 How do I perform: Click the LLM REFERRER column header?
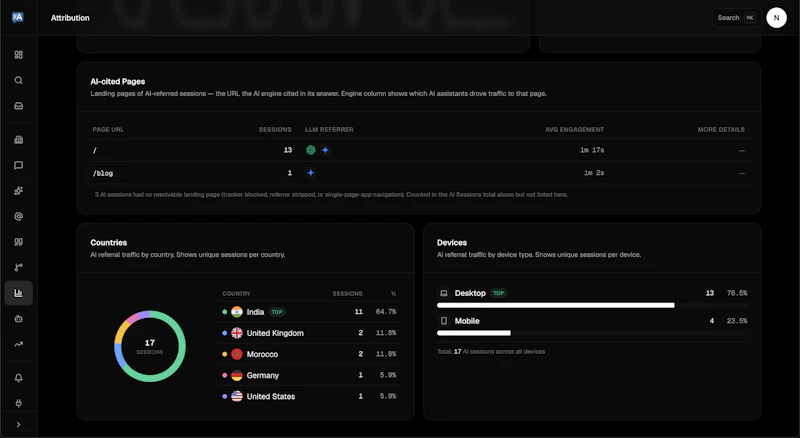pos(329,130)
